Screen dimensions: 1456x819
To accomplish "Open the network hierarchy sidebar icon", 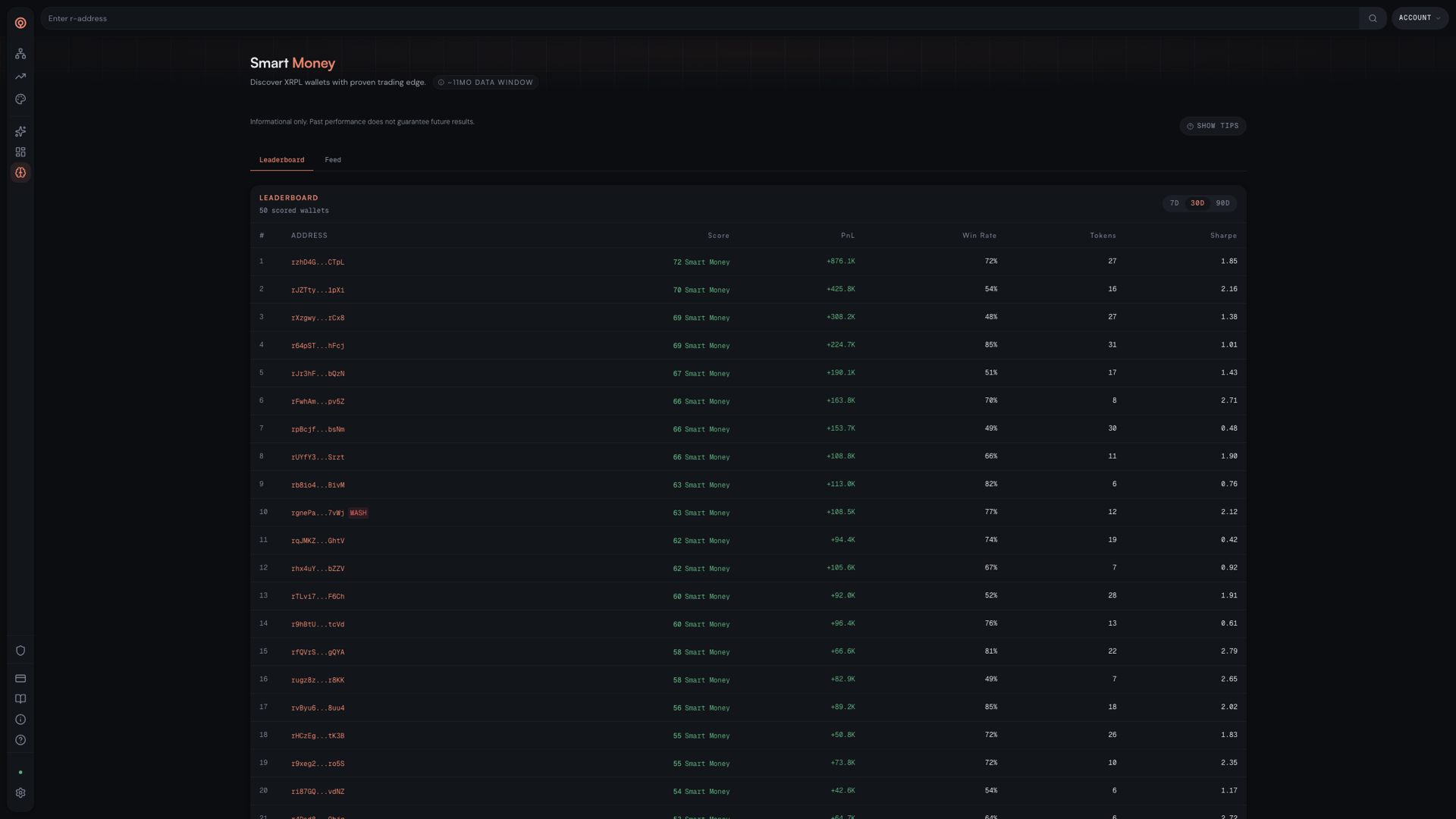I will coord(20,54).
